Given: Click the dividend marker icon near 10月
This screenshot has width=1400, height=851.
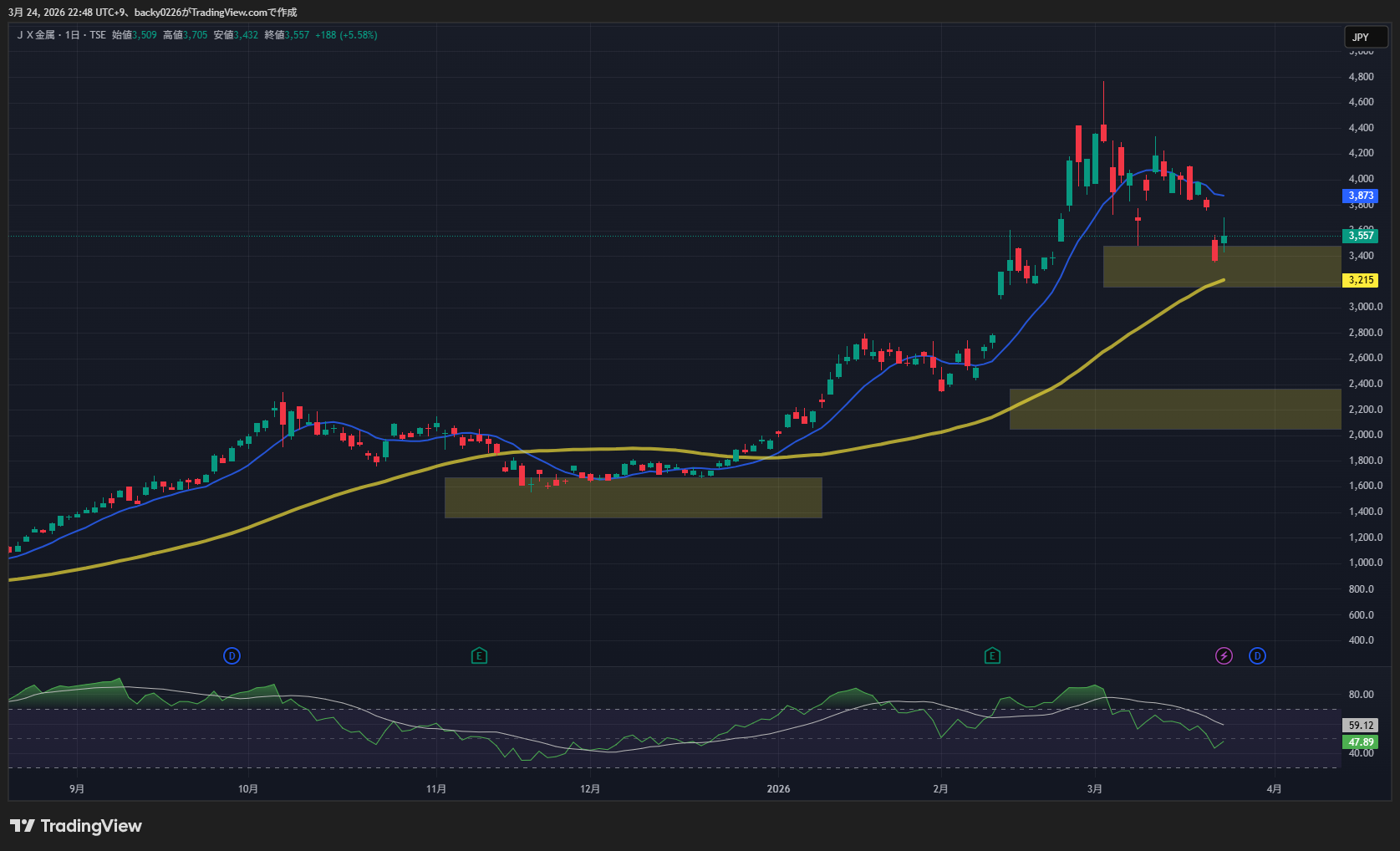Looking at the screenshot, I should pyautogui.click(x=232, y=656).
